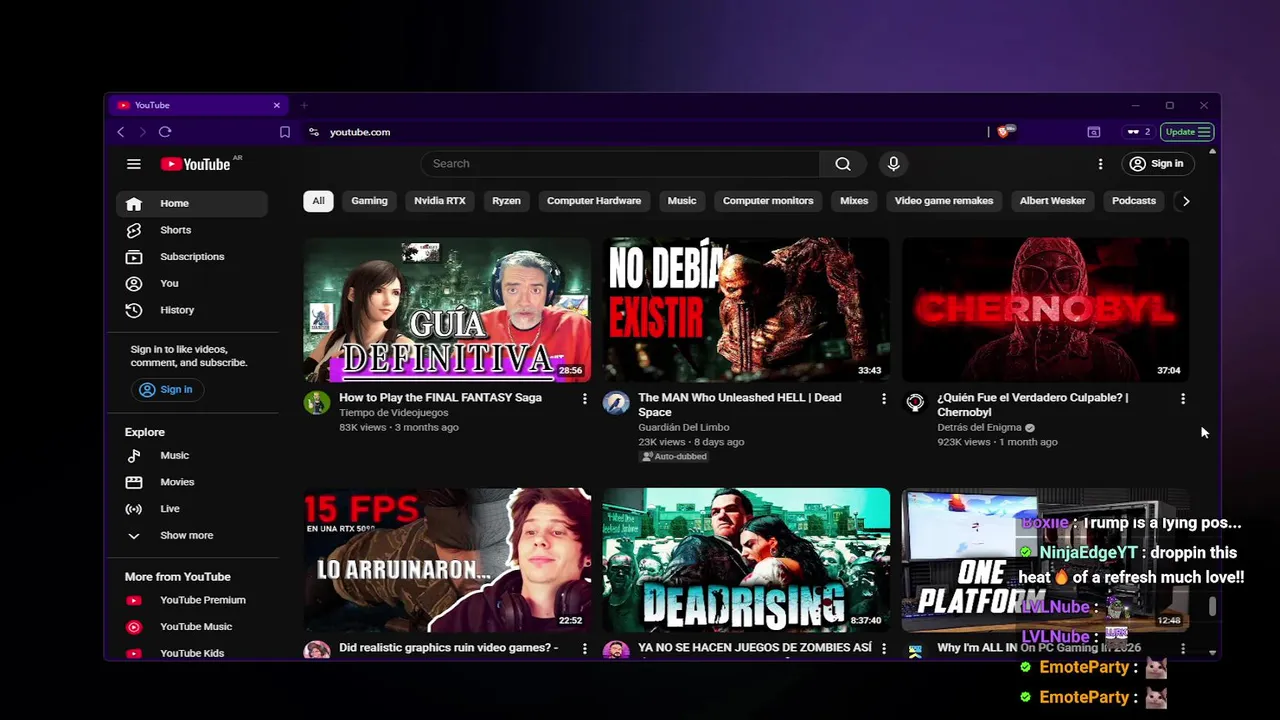Select the Computer Hardware filter chip
Image resolution: width=1280 pixels, height=720 pixels.
594,201
